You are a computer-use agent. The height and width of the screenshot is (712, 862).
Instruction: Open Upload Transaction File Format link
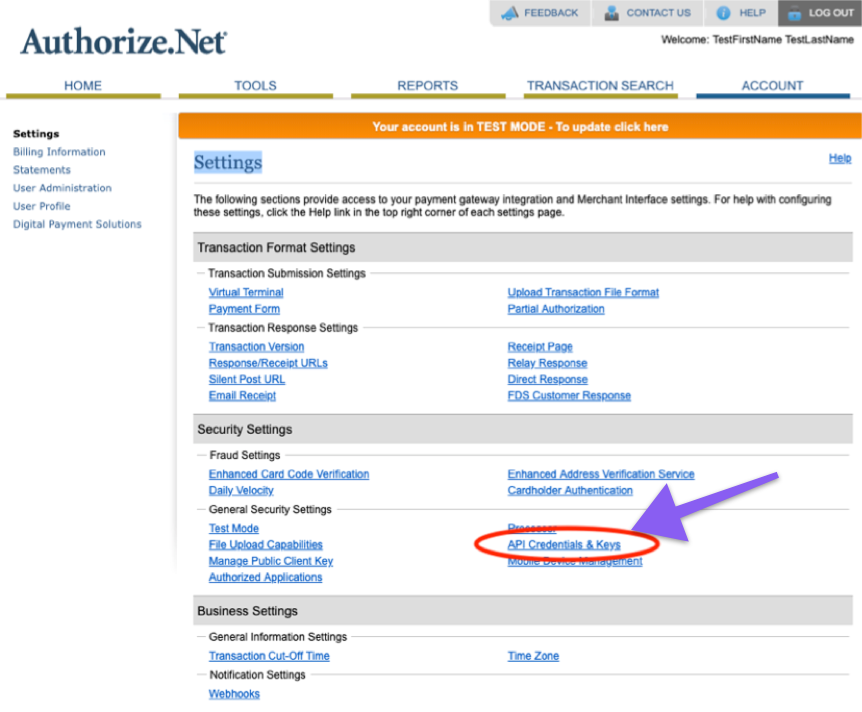pos(583,292)
